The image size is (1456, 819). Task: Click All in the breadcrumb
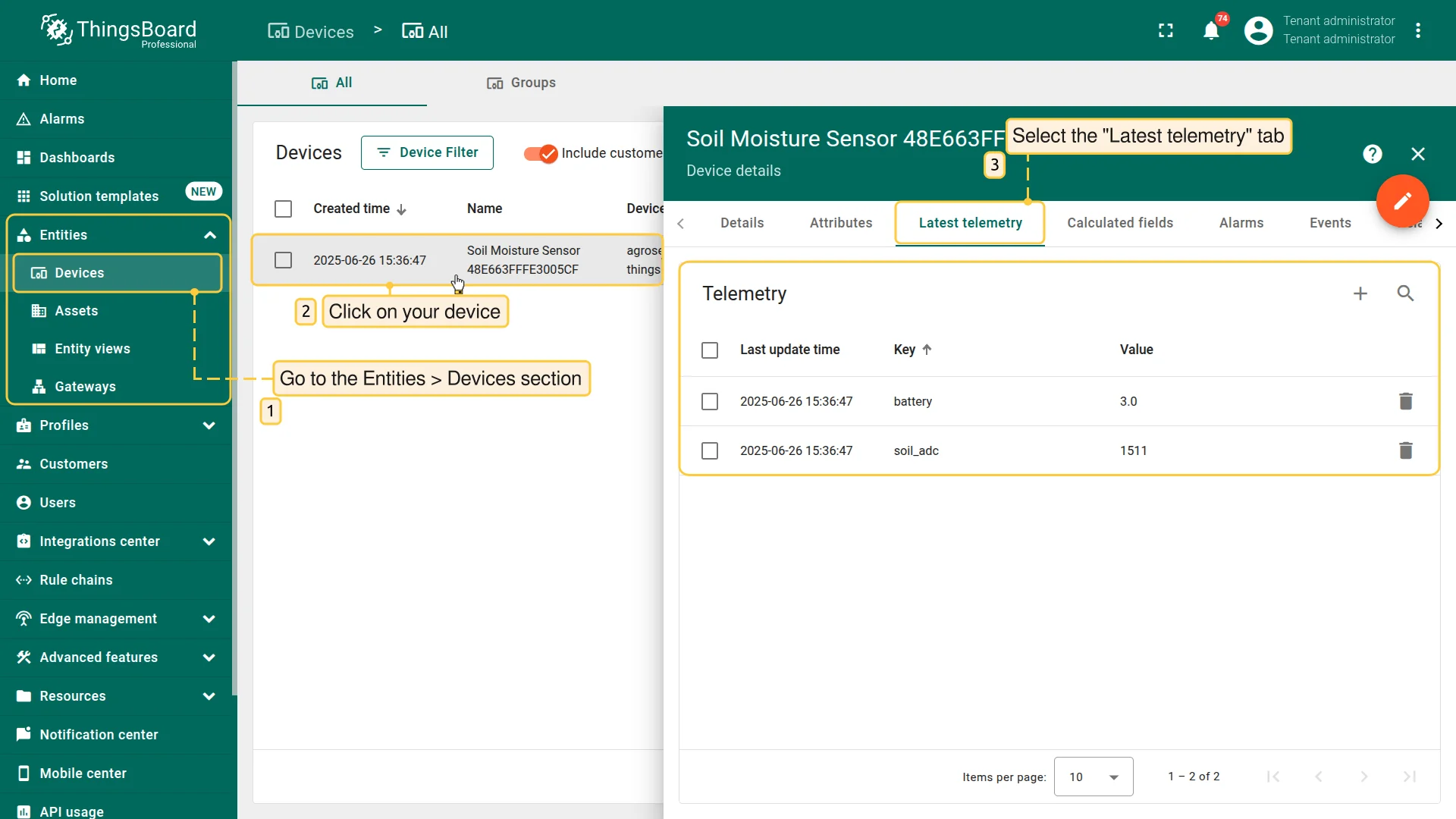[425, 32]
